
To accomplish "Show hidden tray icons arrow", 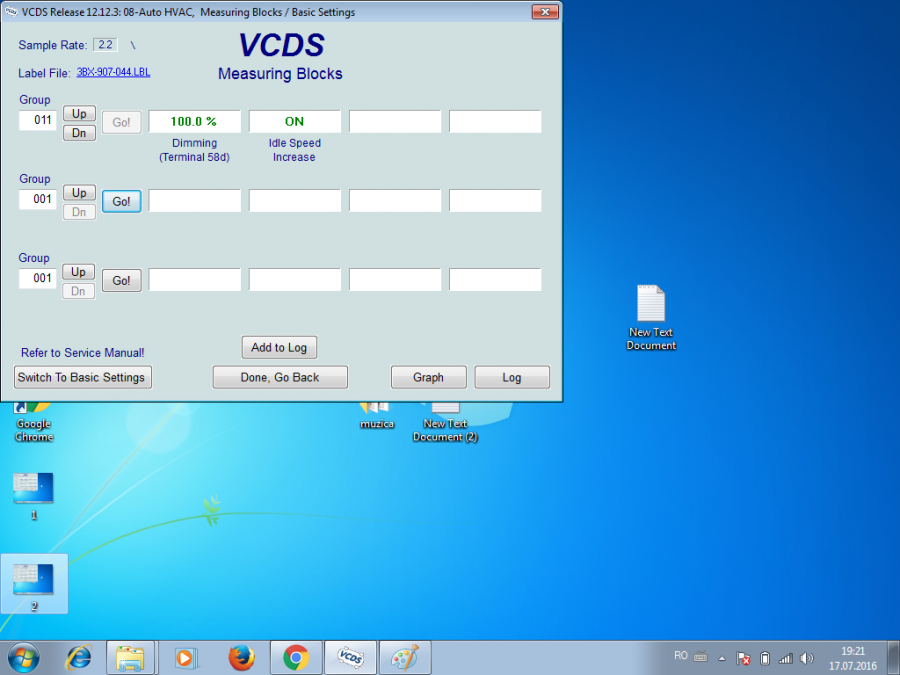I will point(721,658).
